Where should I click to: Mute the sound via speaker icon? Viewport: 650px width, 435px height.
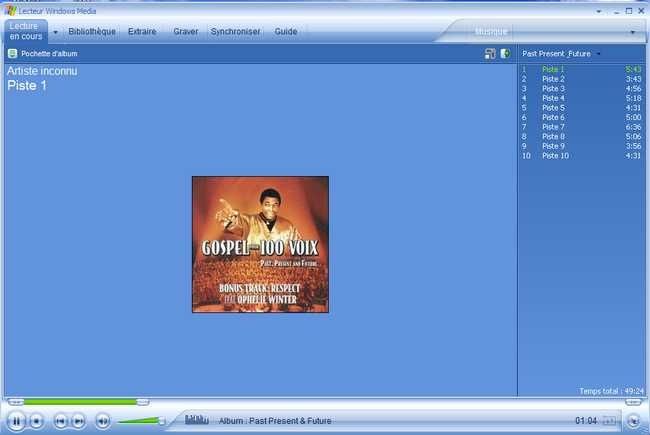click(x=102, y=421)
